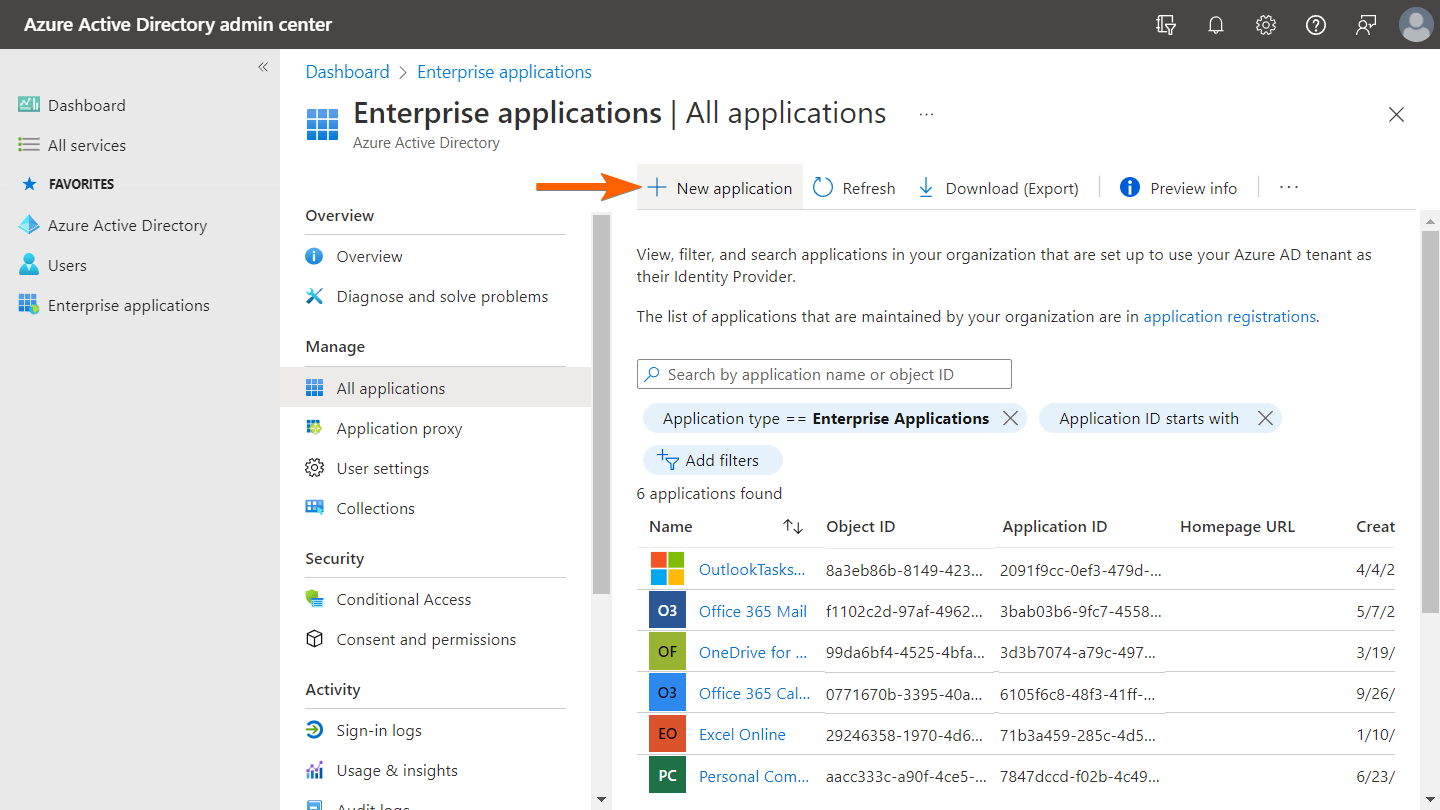Select Conditional Access in Security section
The width and height of the screenshot is (1440, 810).
coord(403,599)
